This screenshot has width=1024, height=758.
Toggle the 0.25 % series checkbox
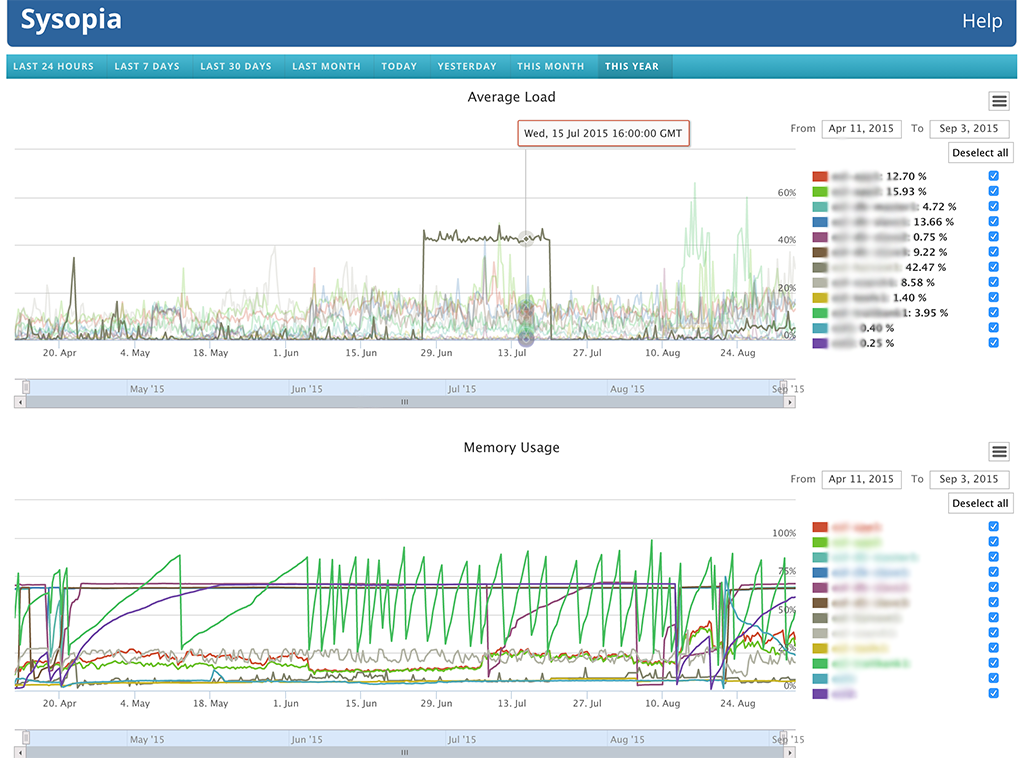pyautogui.click(x=993, y=343)
